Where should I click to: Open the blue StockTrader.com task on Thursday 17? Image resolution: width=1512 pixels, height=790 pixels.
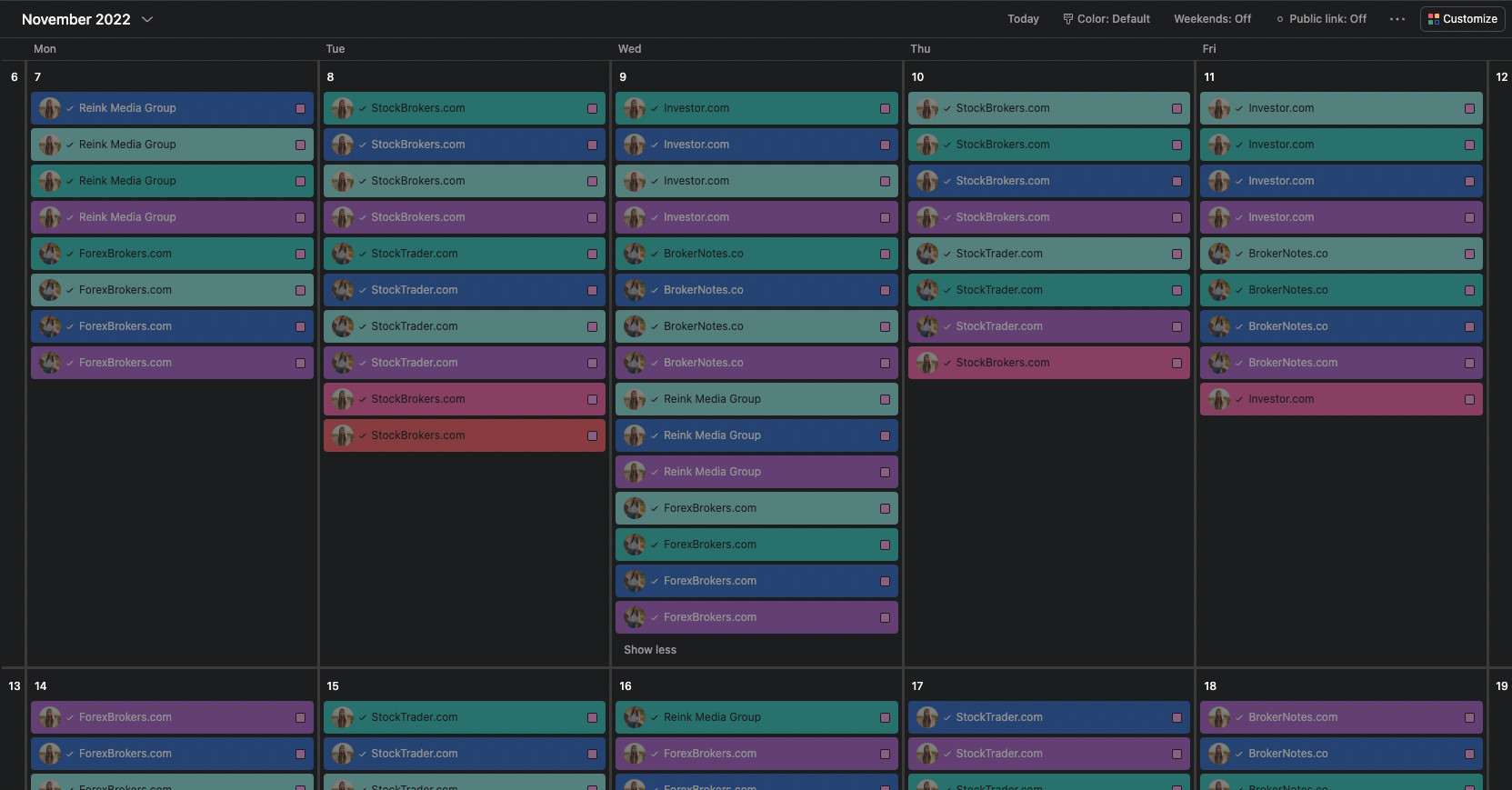point(1049,717)
